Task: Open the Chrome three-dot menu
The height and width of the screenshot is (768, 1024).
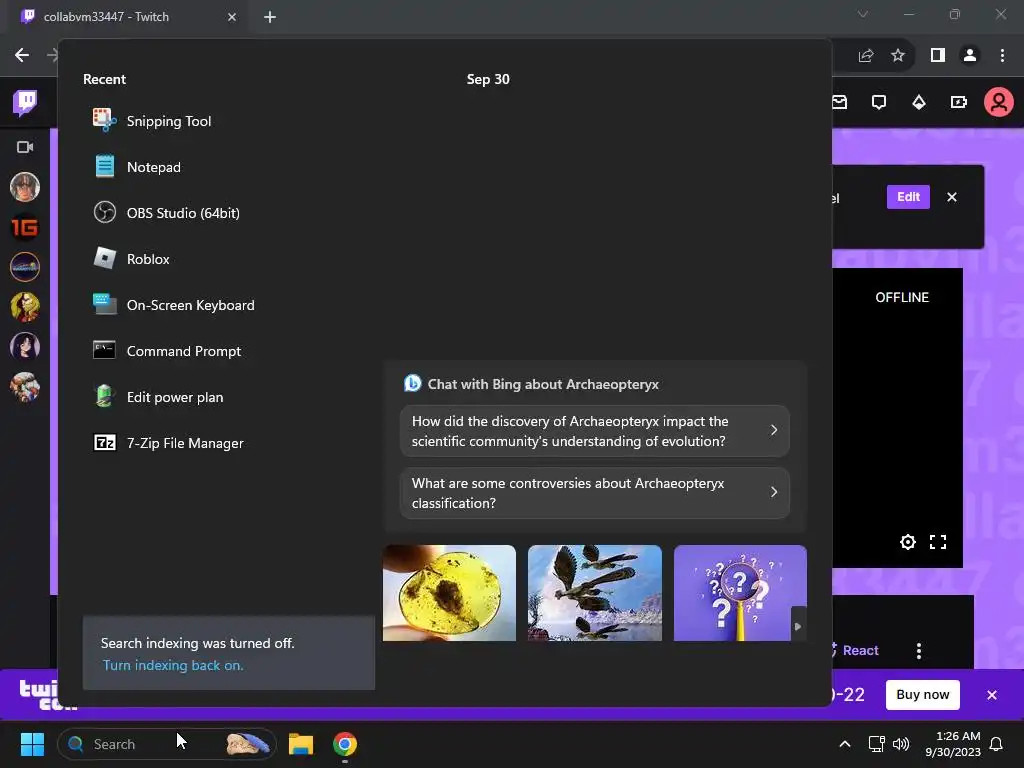Action: pos(1002,56)
